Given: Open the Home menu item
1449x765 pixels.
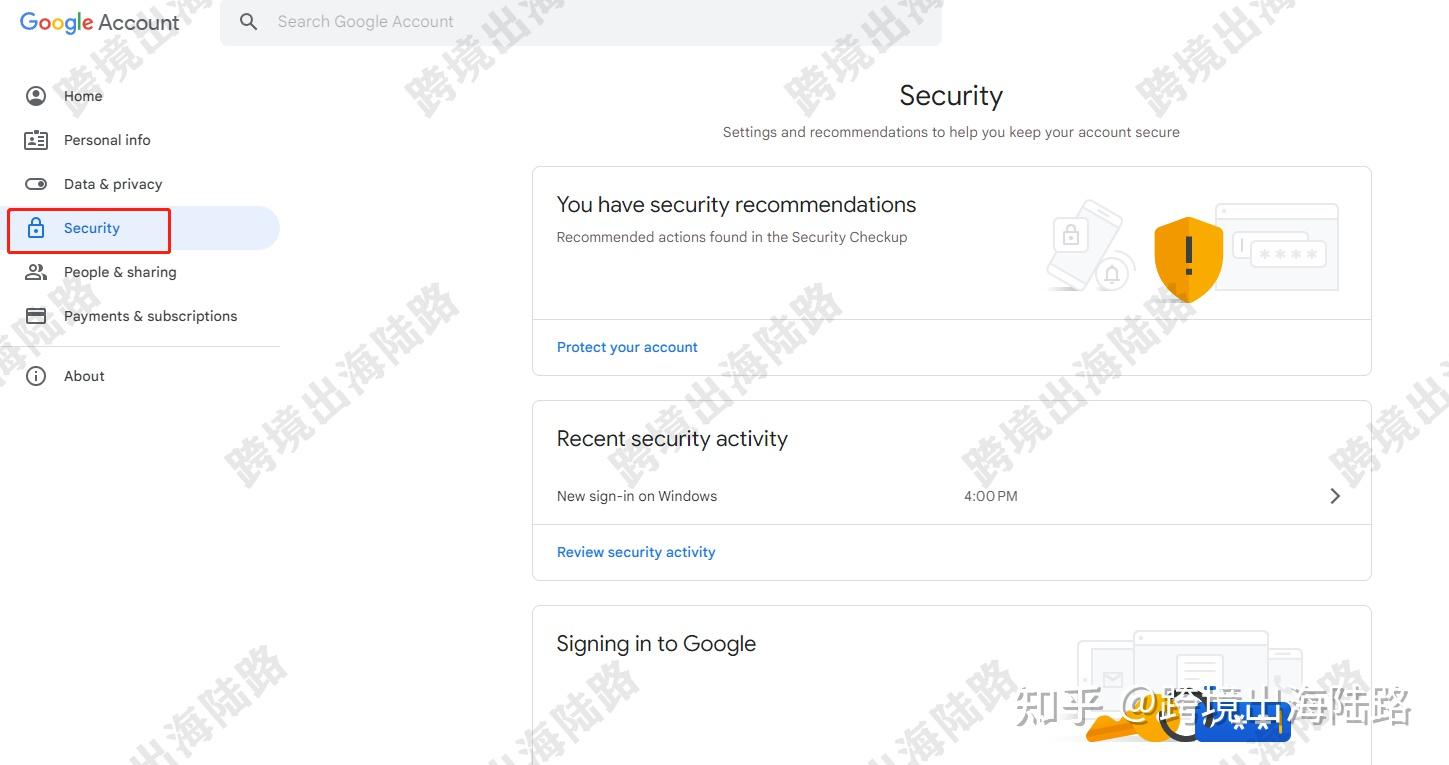Looking at the screenshot, I should (x=83, y=96).
